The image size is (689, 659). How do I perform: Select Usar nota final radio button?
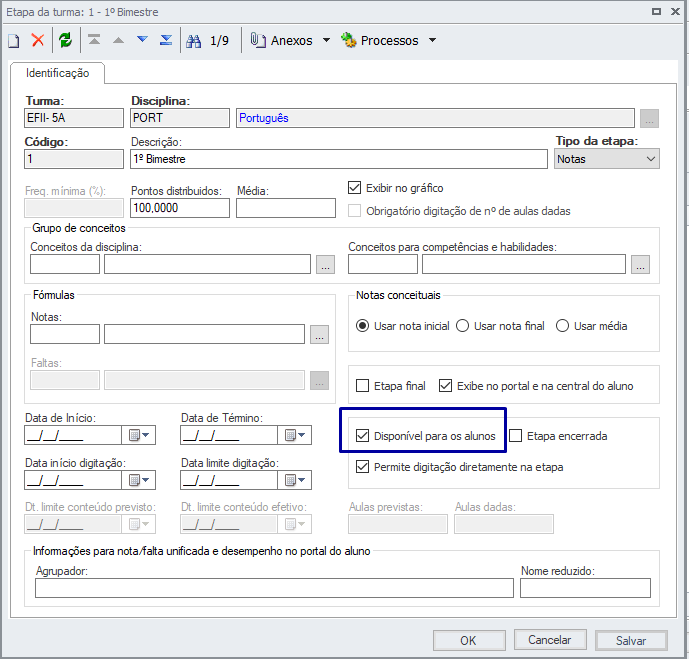tap(462, 326)
